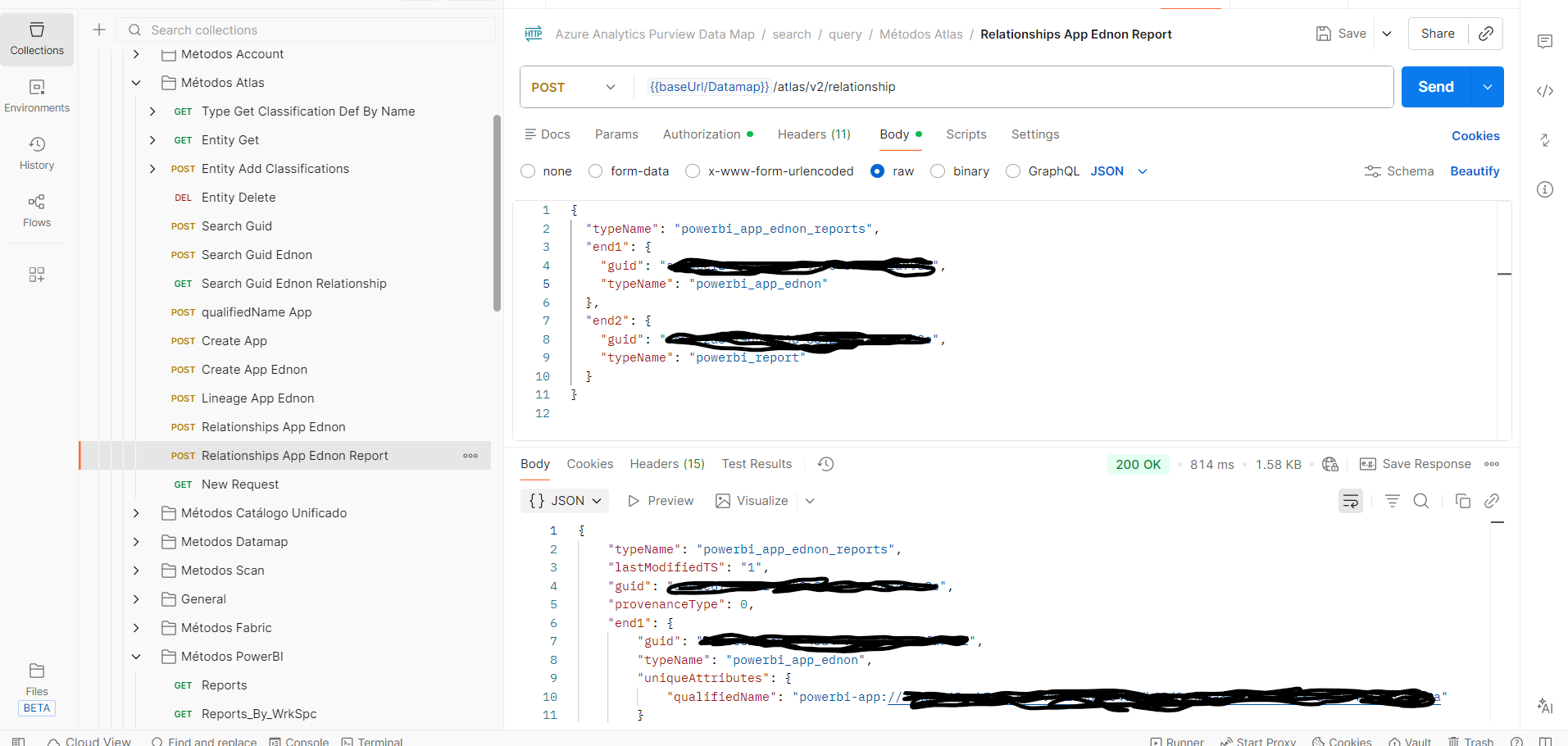The width and height of the screenshot is (1568, 746).
Task: Click Save Response
Action: [x=1416, y=464]
